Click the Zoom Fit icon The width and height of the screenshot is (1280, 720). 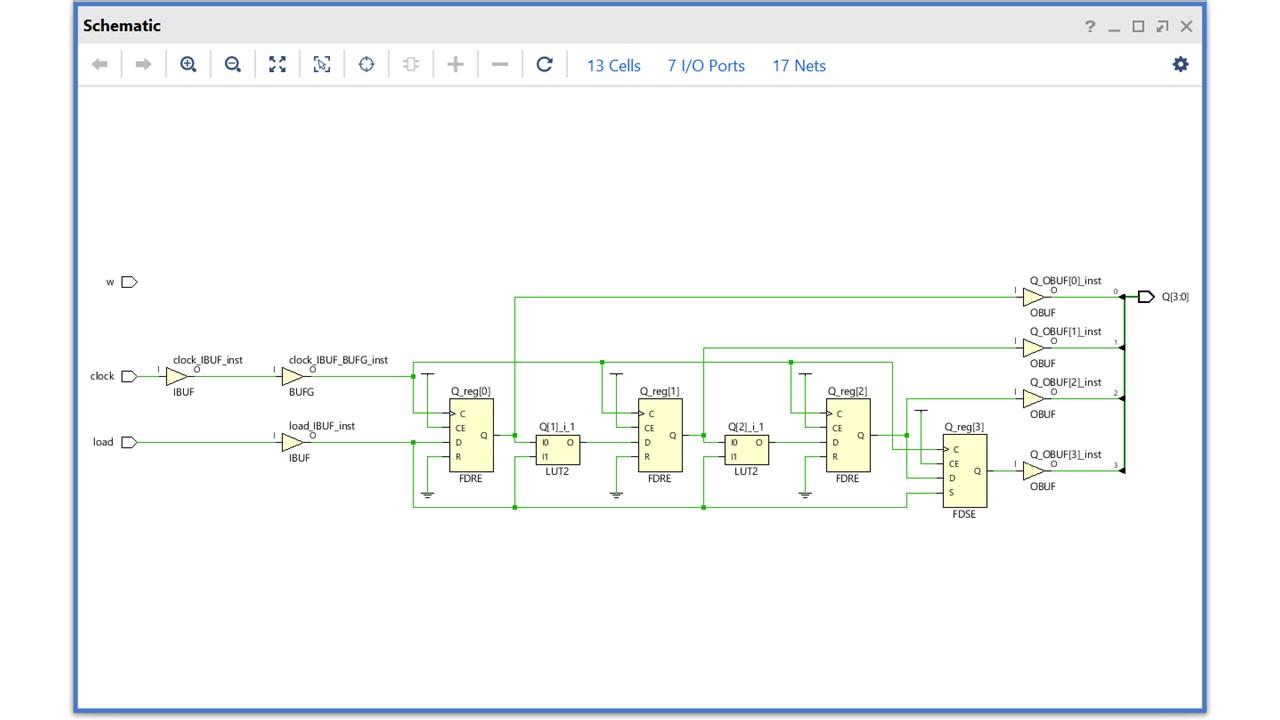(x=277, y=64)
